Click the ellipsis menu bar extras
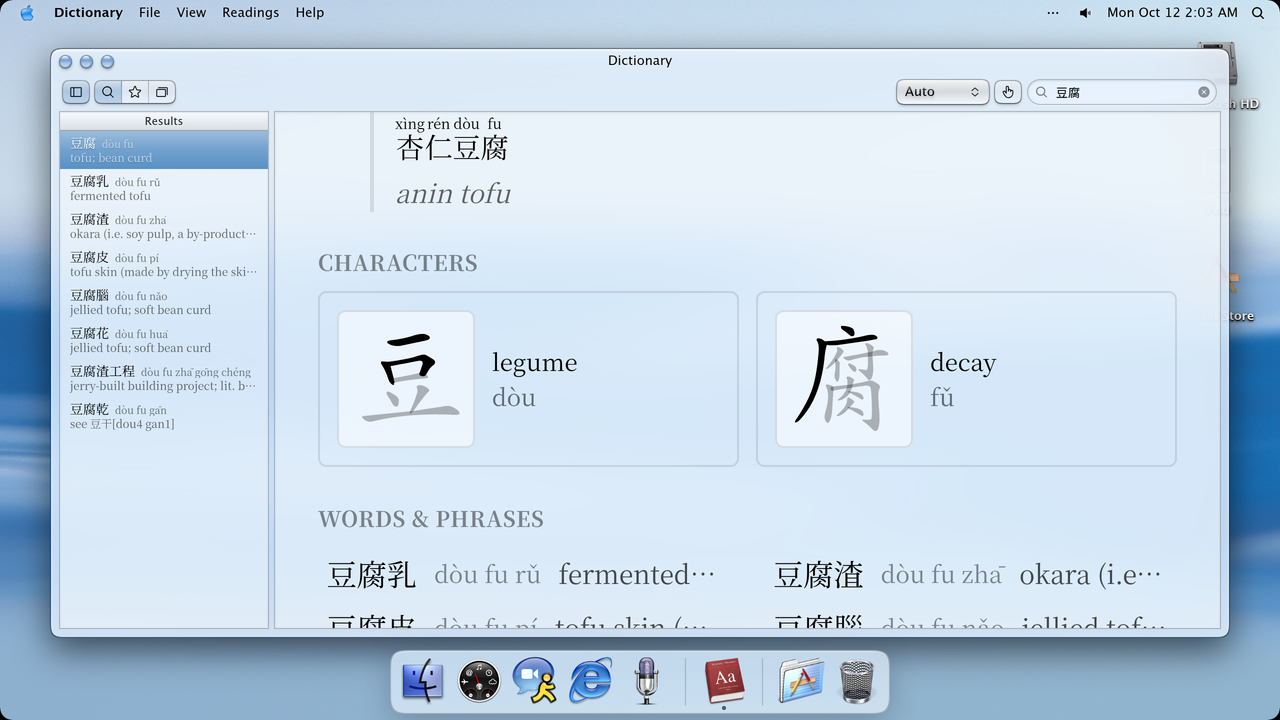This screenshot has height=720, width=1280. coord(1052,13)
